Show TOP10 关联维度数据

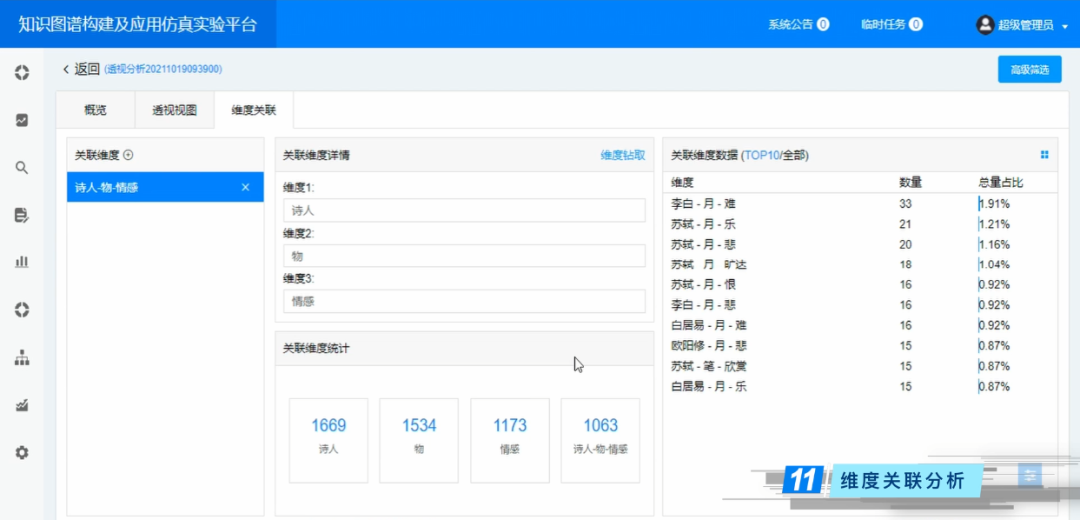pyautogui.click(x=761, y=156)
